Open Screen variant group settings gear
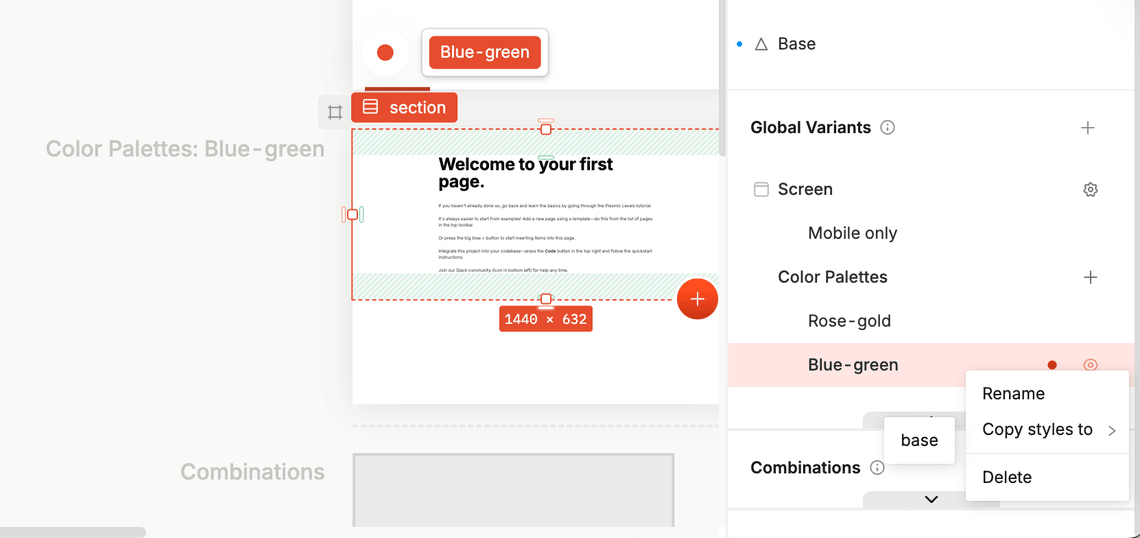The width and height of the screenshot is (1140, 538). [1090, 189]
